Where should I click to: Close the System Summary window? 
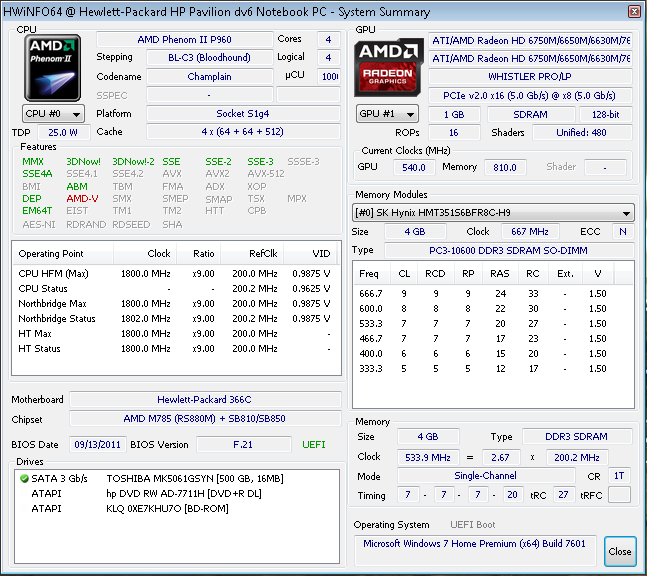point(634,12)
